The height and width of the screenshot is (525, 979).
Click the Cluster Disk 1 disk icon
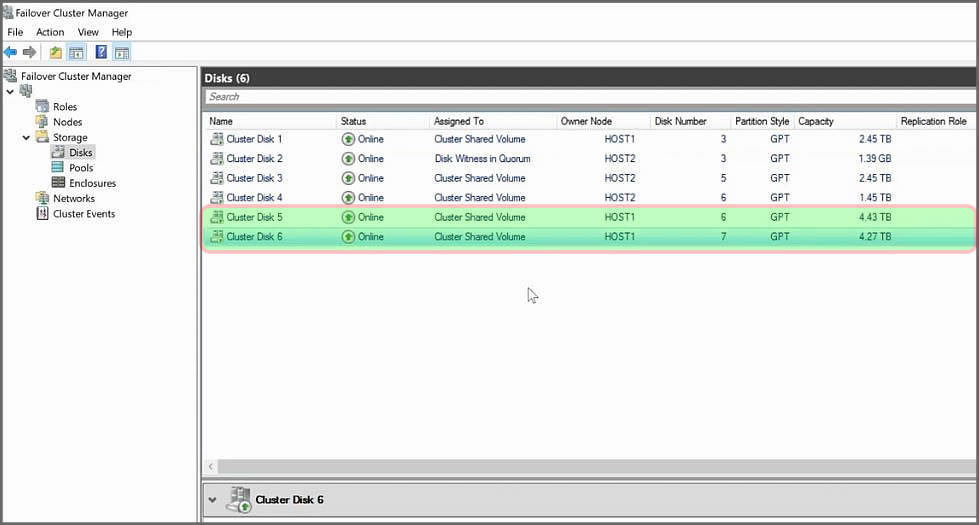(217, 139)
